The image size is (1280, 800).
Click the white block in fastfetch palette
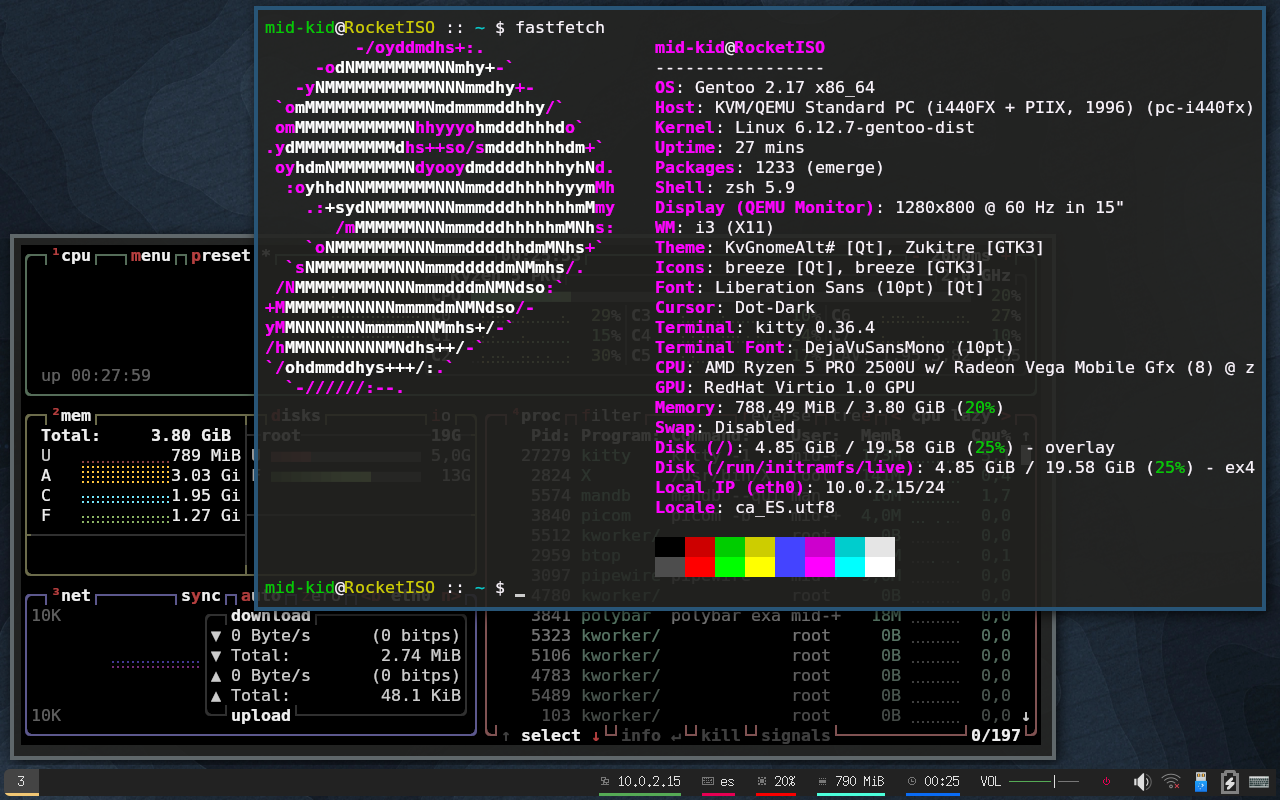(x=880, y=567)
